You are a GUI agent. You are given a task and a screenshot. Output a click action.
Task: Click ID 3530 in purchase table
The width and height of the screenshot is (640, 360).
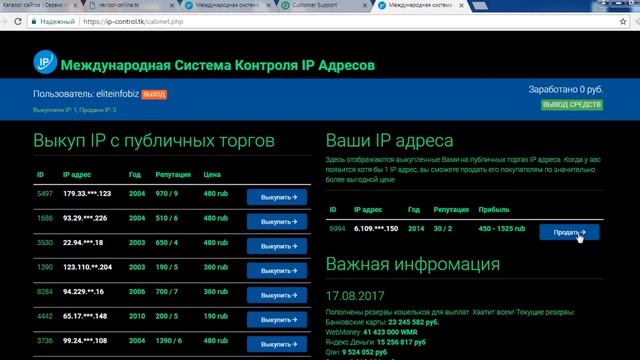[44, 243]
